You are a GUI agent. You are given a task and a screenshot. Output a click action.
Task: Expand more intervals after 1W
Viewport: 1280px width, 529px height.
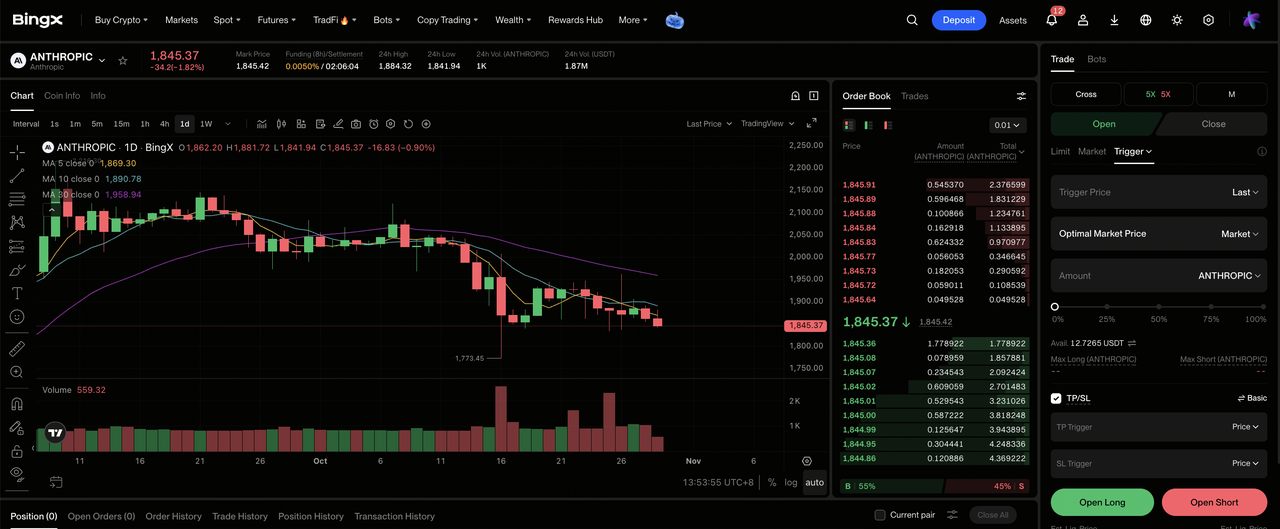(x=228, y=124)
